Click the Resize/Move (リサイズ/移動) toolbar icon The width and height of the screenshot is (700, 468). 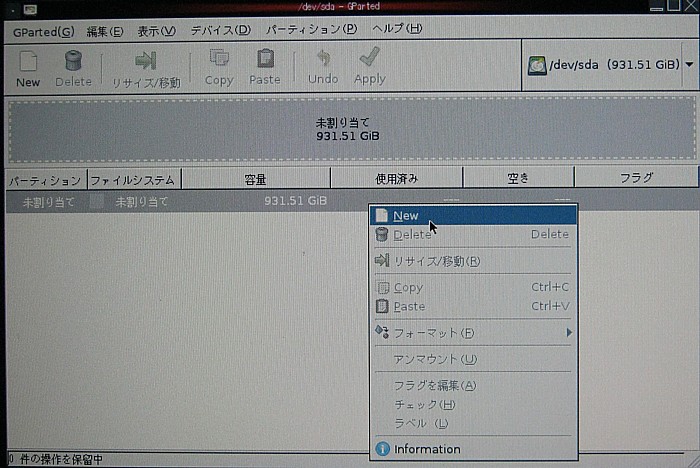point(146,62)
